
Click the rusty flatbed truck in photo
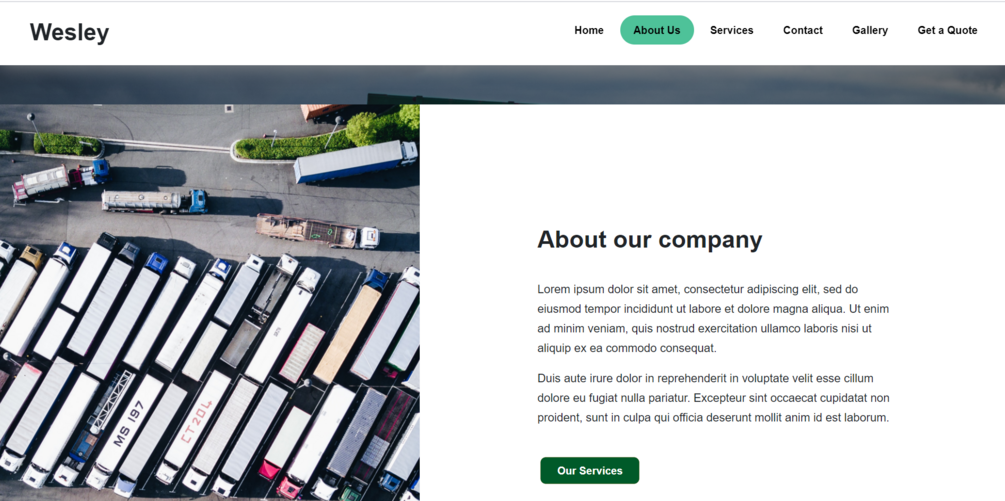click(x=317, y=231)
